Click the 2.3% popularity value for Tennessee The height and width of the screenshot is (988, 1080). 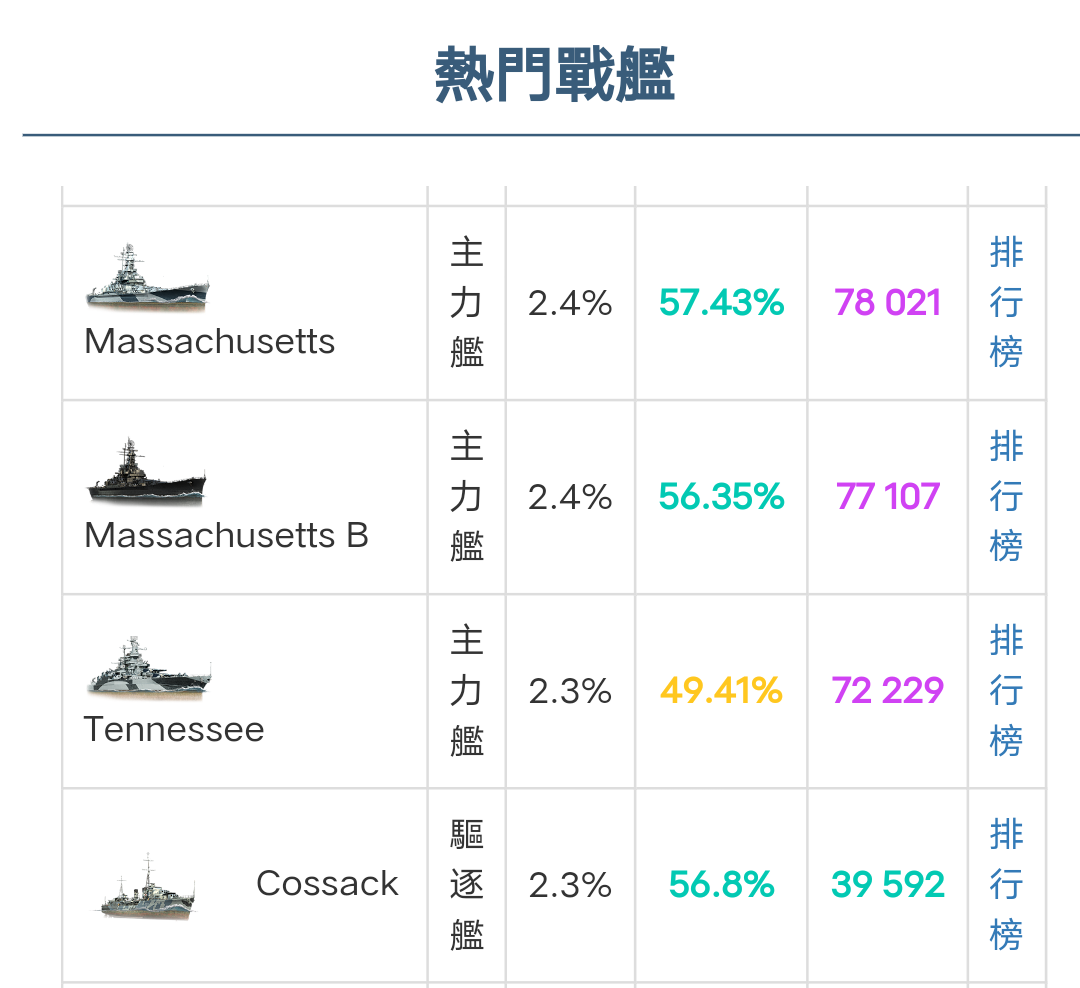570,691
